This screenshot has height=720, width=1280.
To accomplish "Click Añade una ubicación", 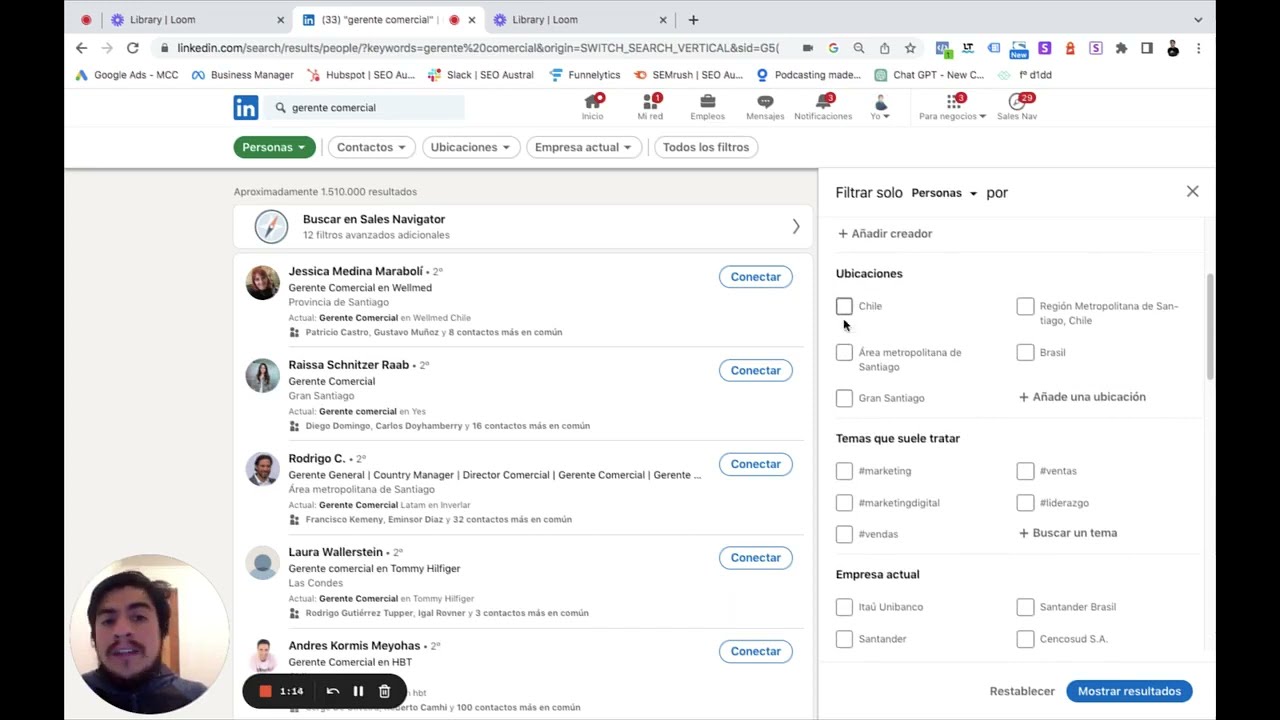I will point(1082,397).
